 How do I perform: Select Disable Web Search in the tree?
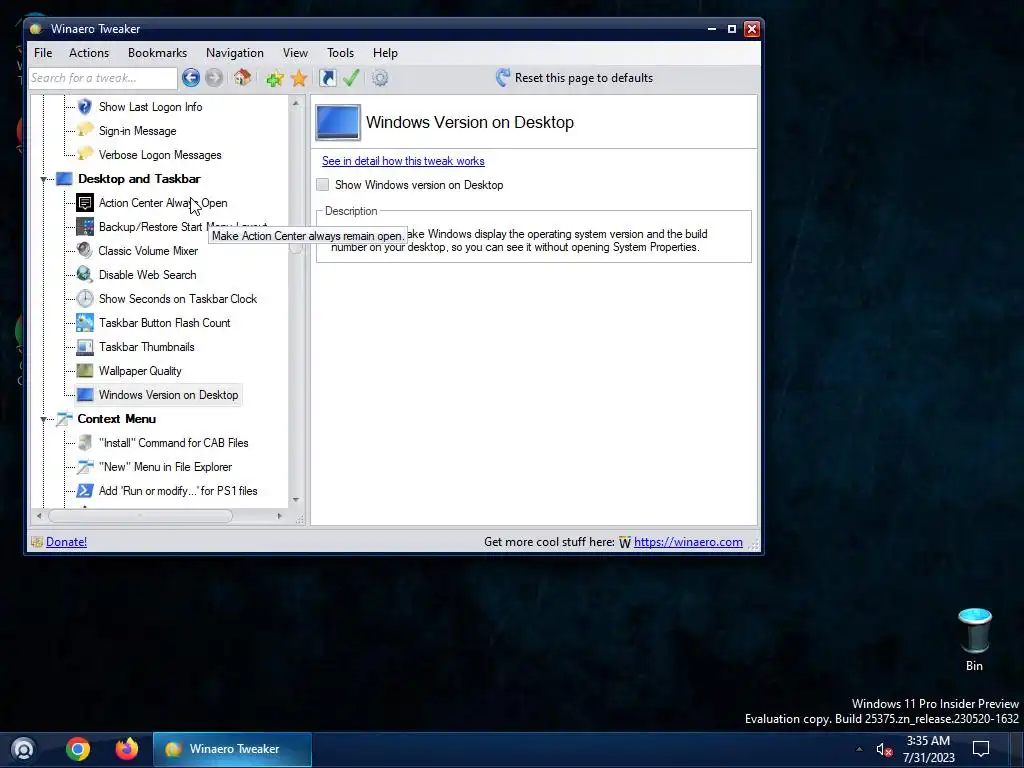click(x=147, y=275)
